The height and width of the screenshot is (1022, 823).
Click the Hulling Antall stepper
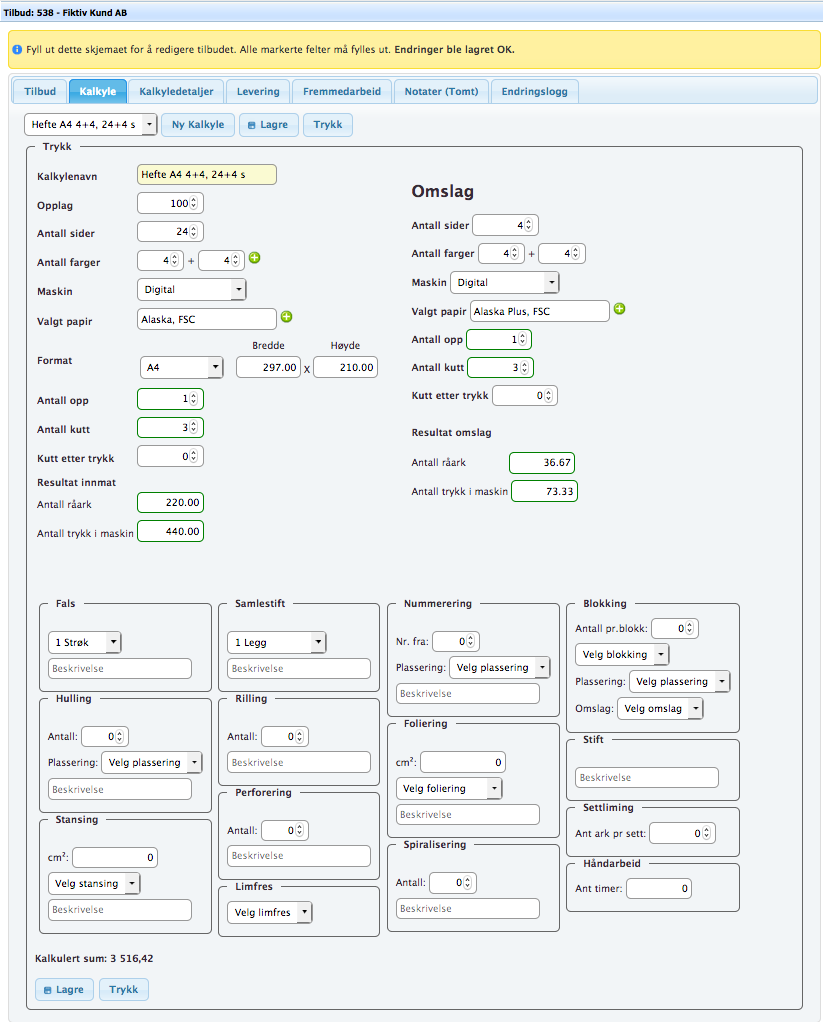point(104,736)
